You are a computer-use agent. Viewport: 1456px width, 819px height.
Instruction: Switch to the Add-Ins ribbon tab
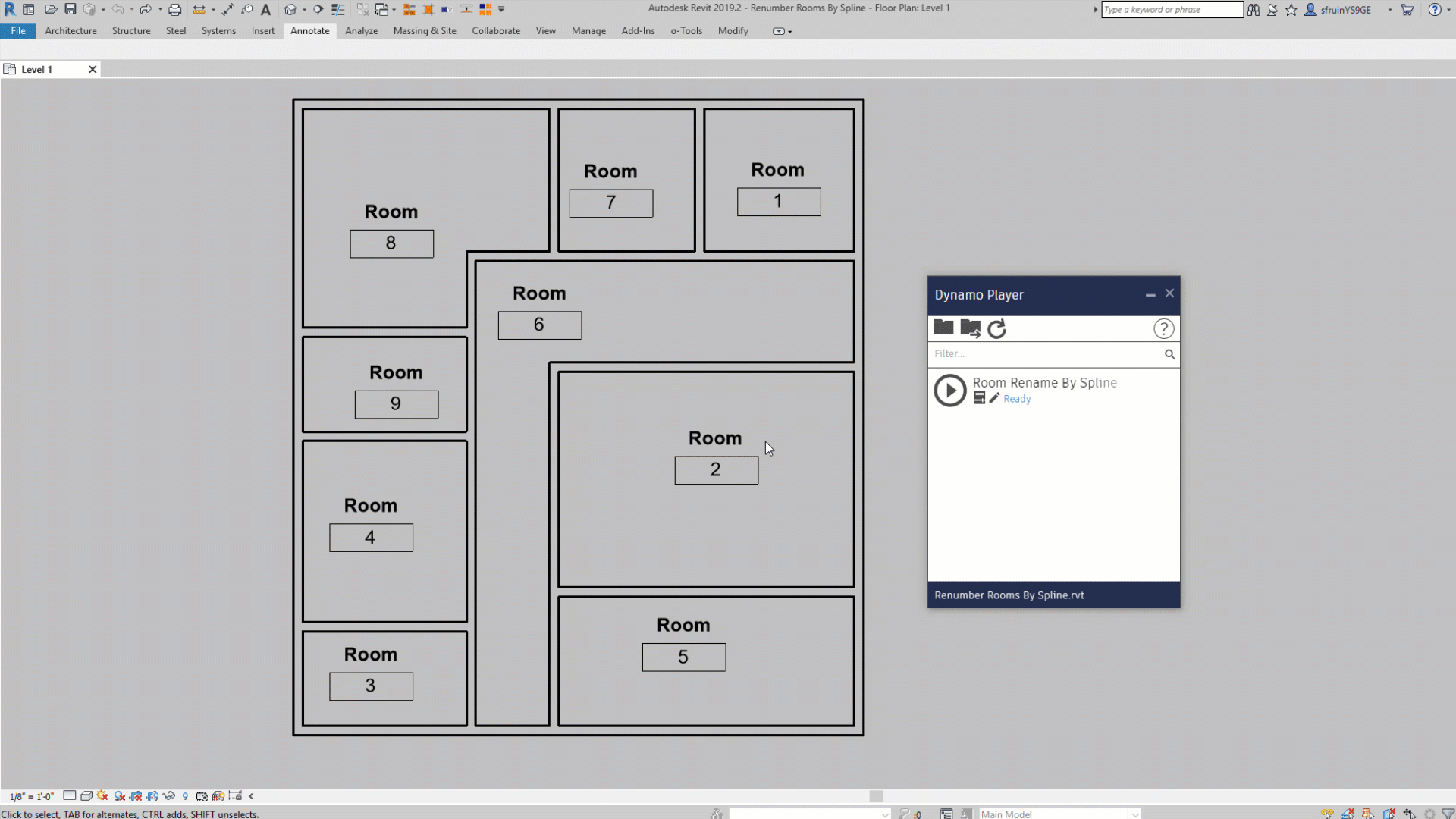[x=638, y=31]
